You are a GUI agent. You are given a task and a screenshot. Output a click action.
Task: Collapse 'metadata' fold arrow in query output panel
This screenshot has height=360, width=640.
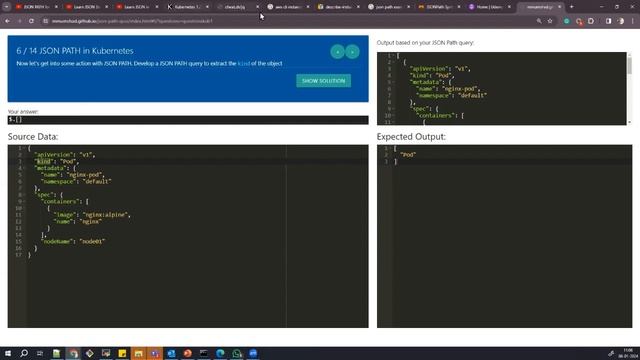point(394,82)
